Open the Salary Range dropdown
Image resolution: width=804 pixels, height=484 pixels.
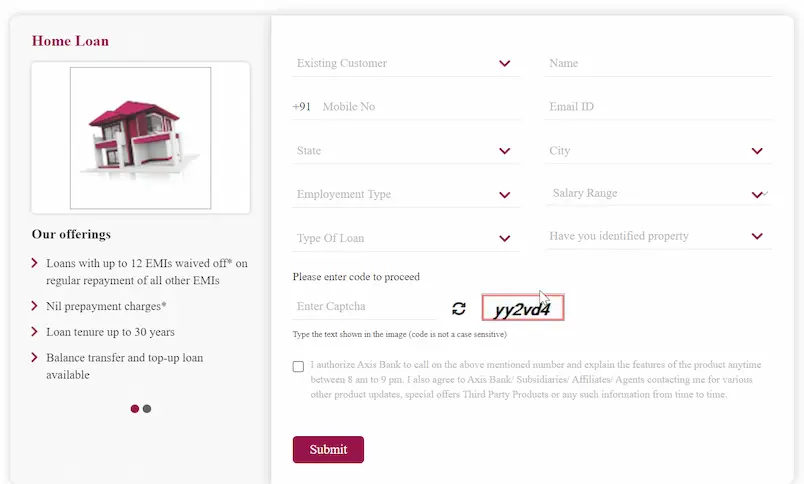658,193
